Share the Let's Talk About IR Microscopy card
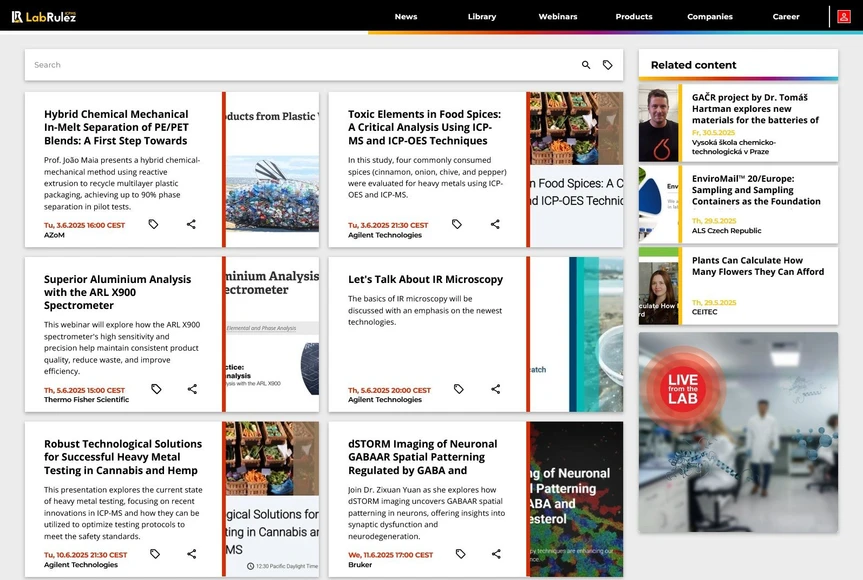The image size is (863, 580). [496, 389]
